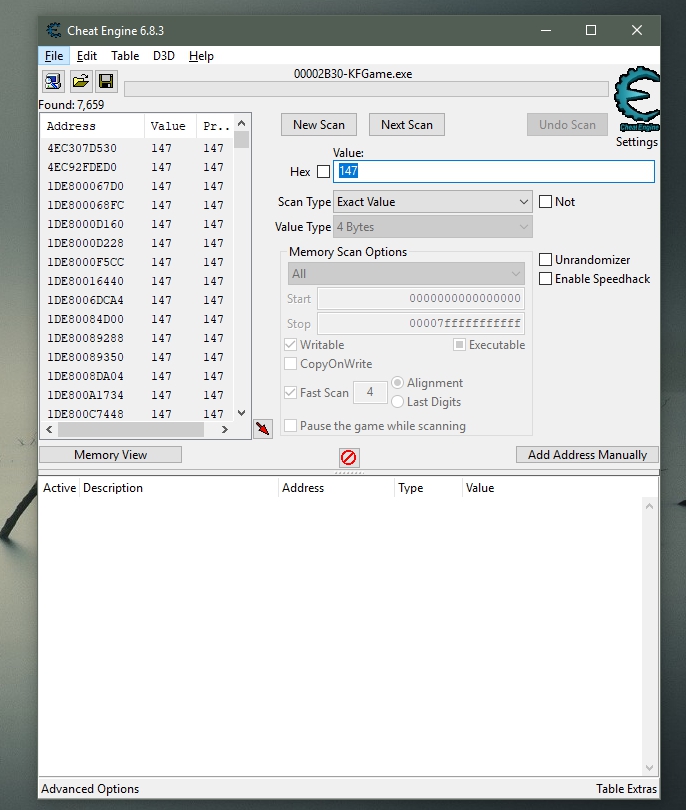Click the Address column header in results
Viewport: 686px width, 810px height.
coord(93,126)
